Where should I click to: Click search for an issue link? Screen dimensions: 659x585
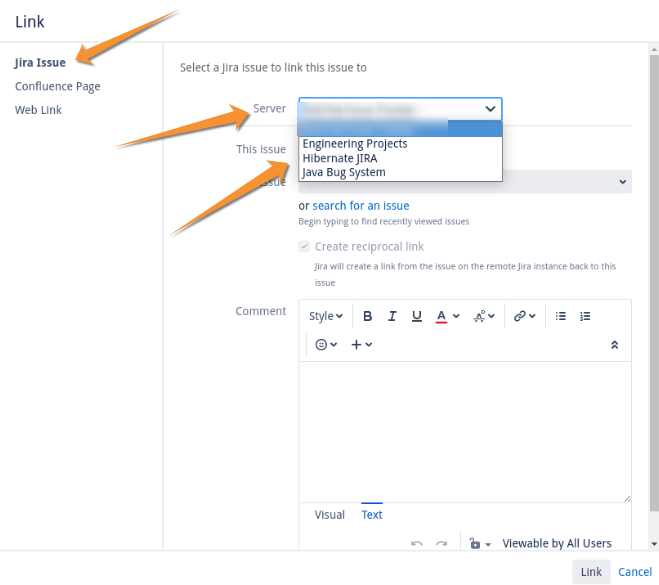pos(361,206)
